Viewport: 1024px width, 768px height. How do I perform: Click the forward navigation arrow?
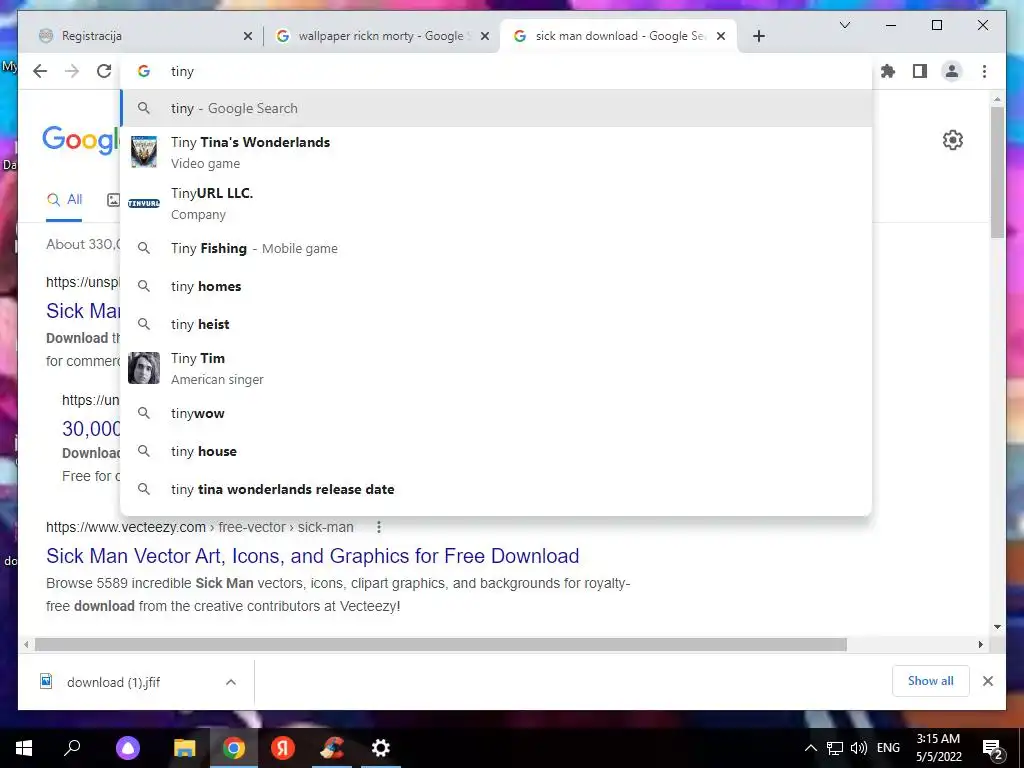pyautogui.click(x=72, y=71)
